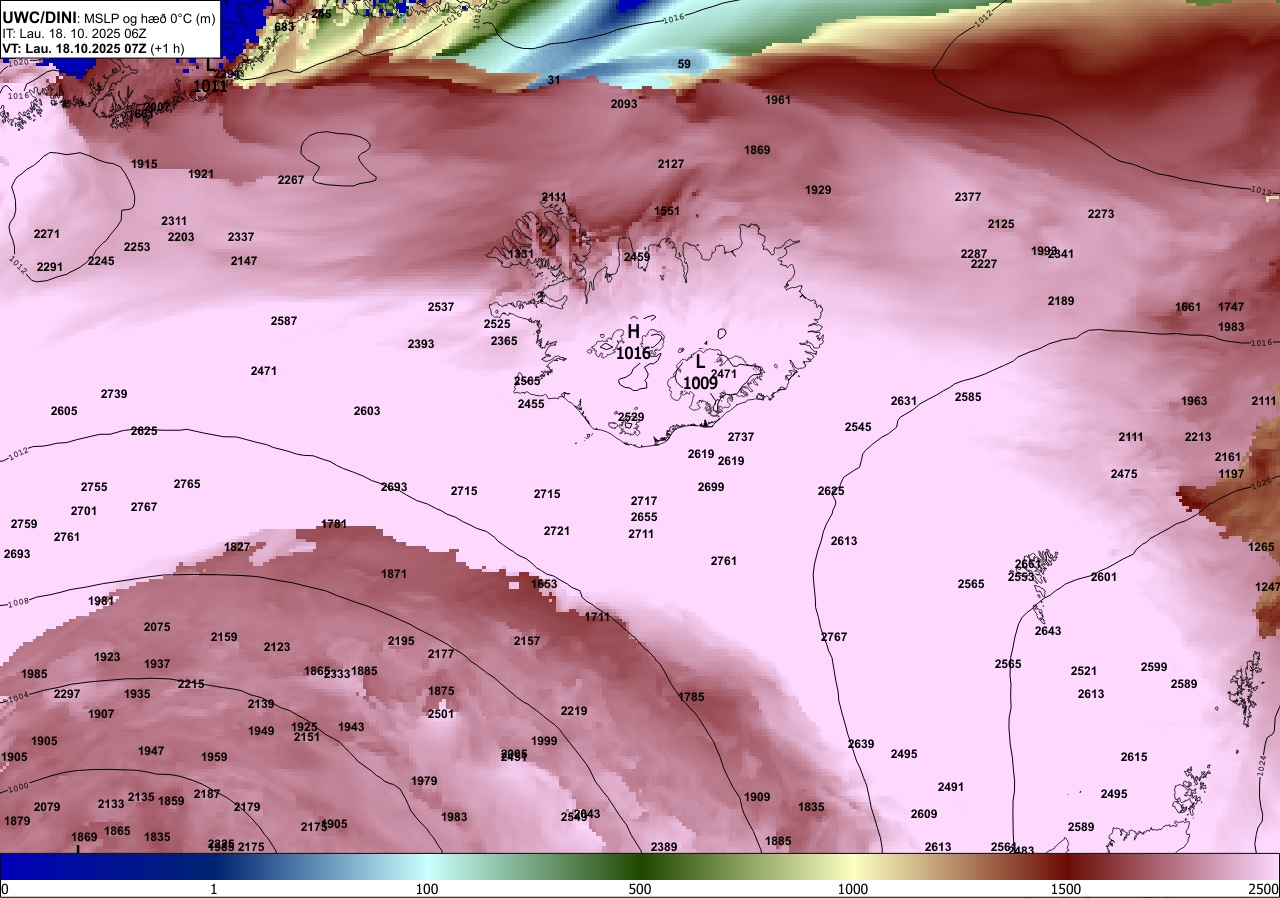
Task: Click the 2643 height value
Action: pos(1048,631)
